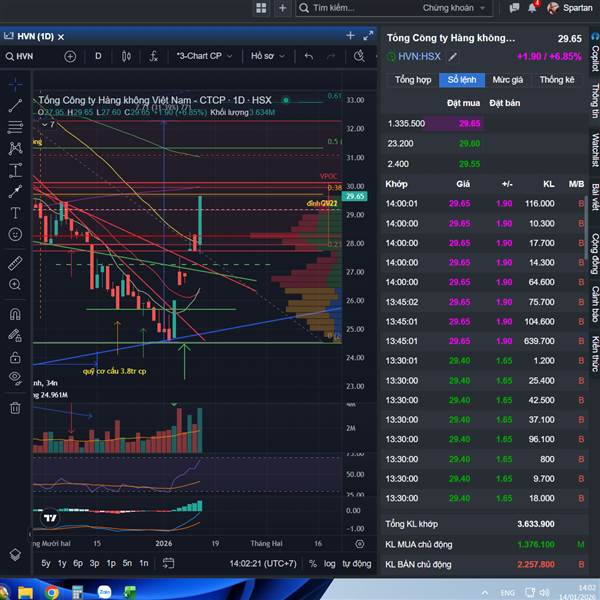Switch to the Sổ lệnh tab
This screenshot has width=600, height=600.
pos(462,80)
